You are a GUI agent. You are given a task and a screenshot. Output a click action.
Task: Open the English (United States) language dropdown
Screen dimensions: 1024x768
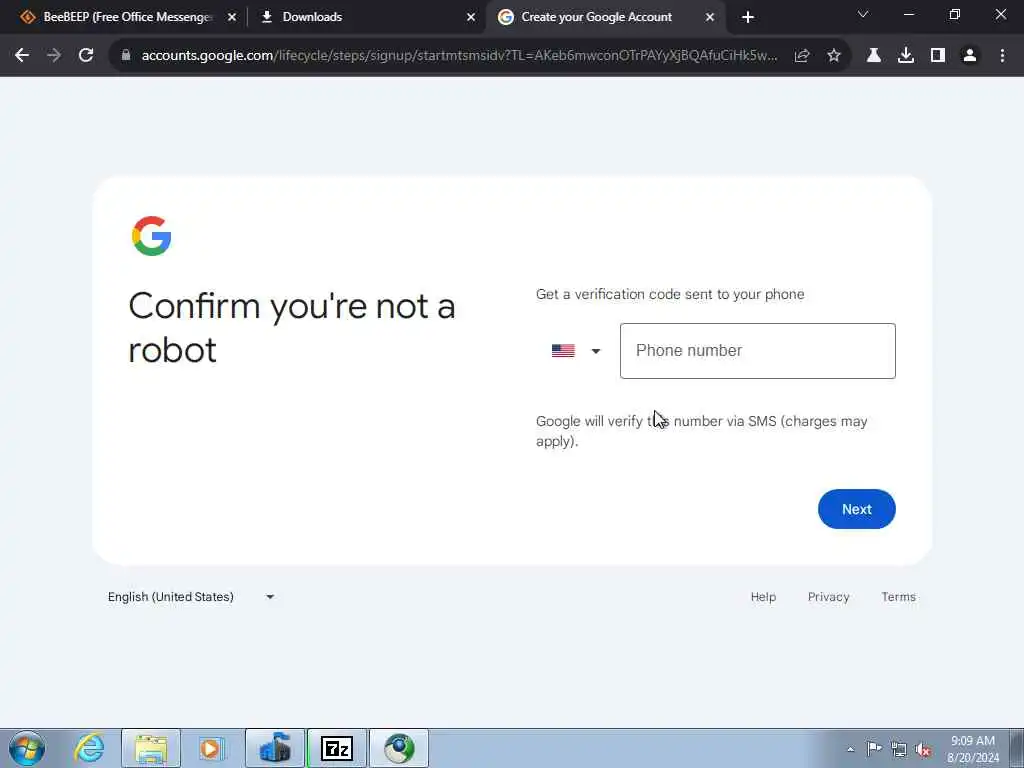(191, 596)
